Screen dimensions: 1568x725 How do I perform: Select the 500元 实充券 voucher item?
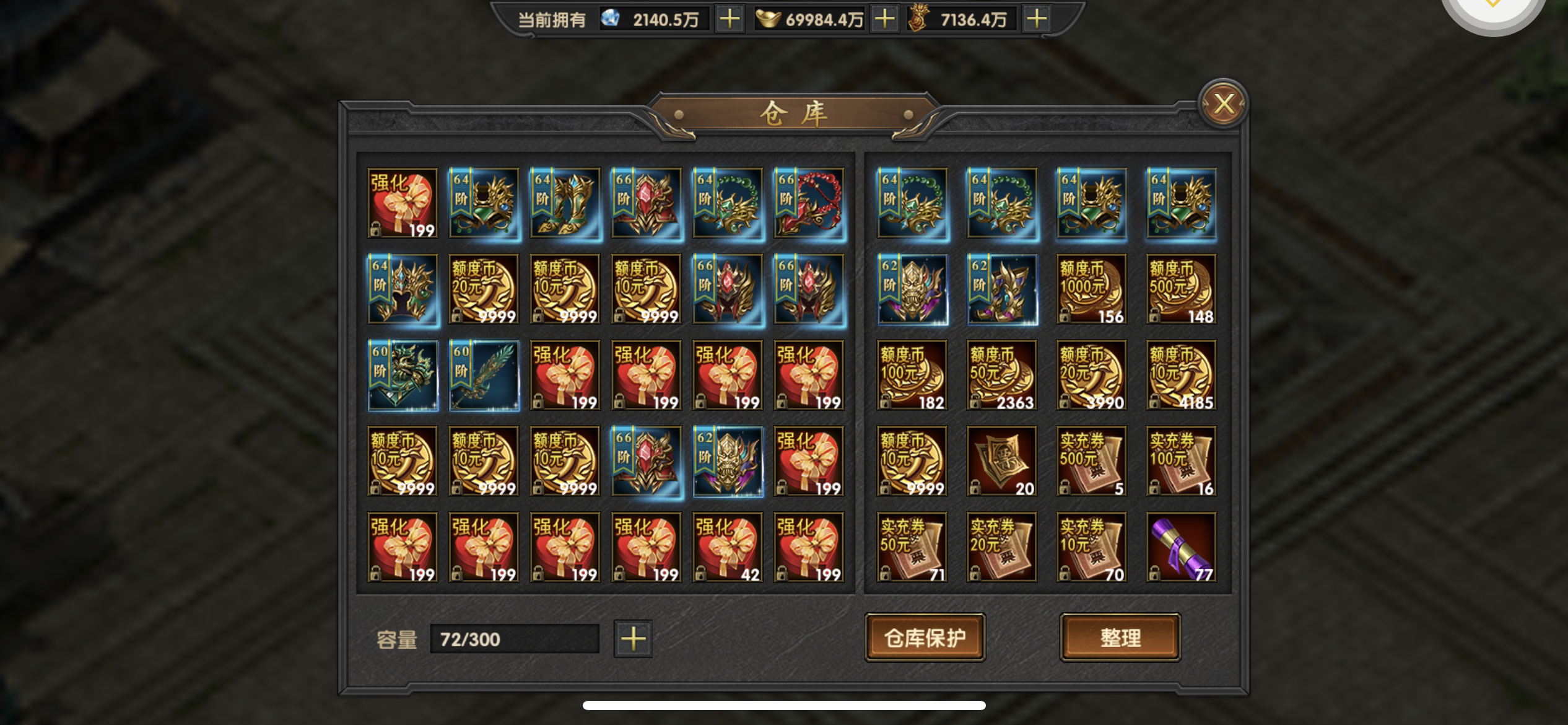1091,461
